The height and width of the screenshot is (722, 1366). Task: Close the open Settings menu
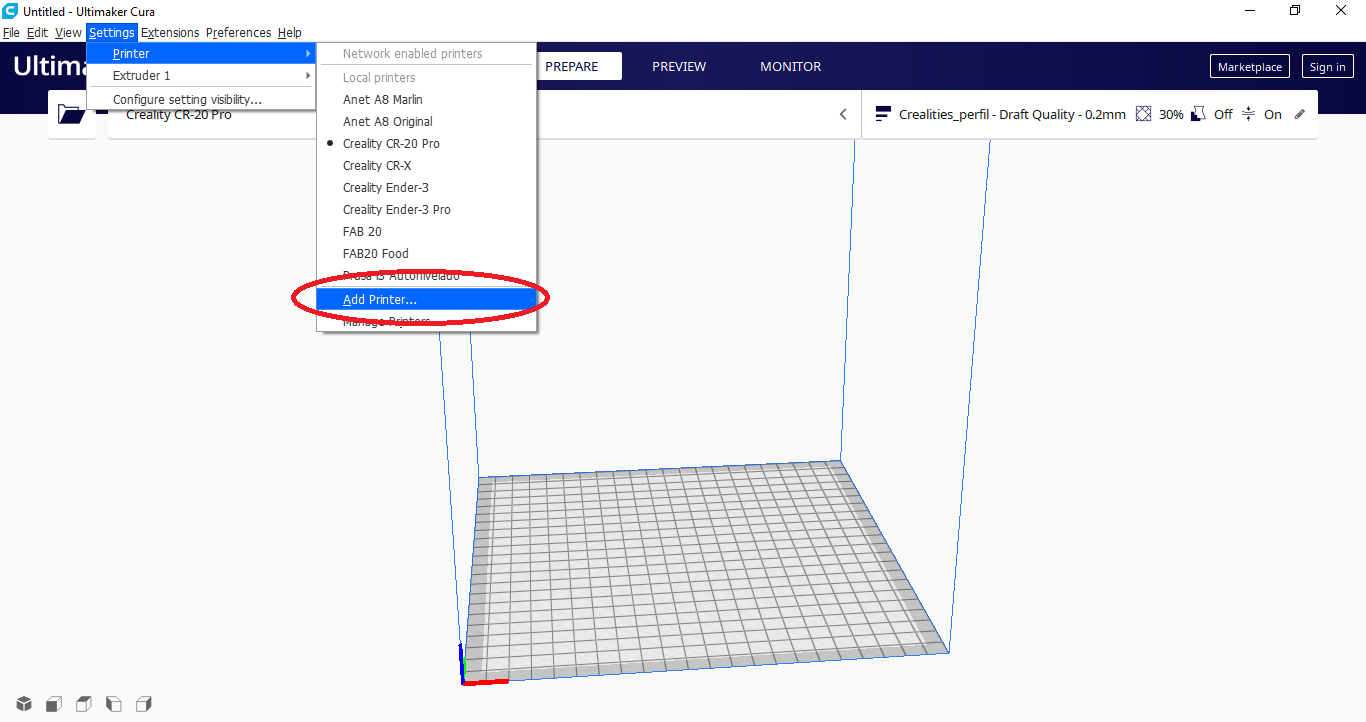click(111, 33)
